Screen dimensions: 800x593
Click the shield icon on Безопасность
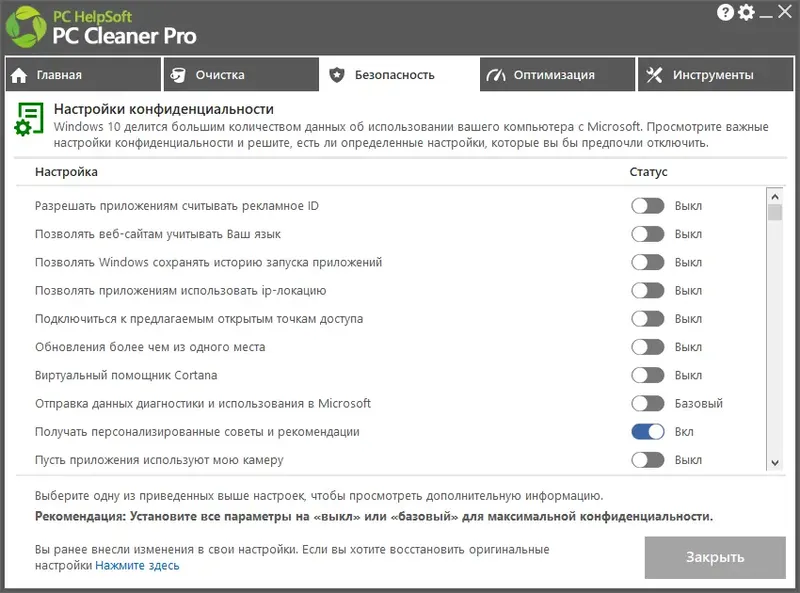point(337,75)
